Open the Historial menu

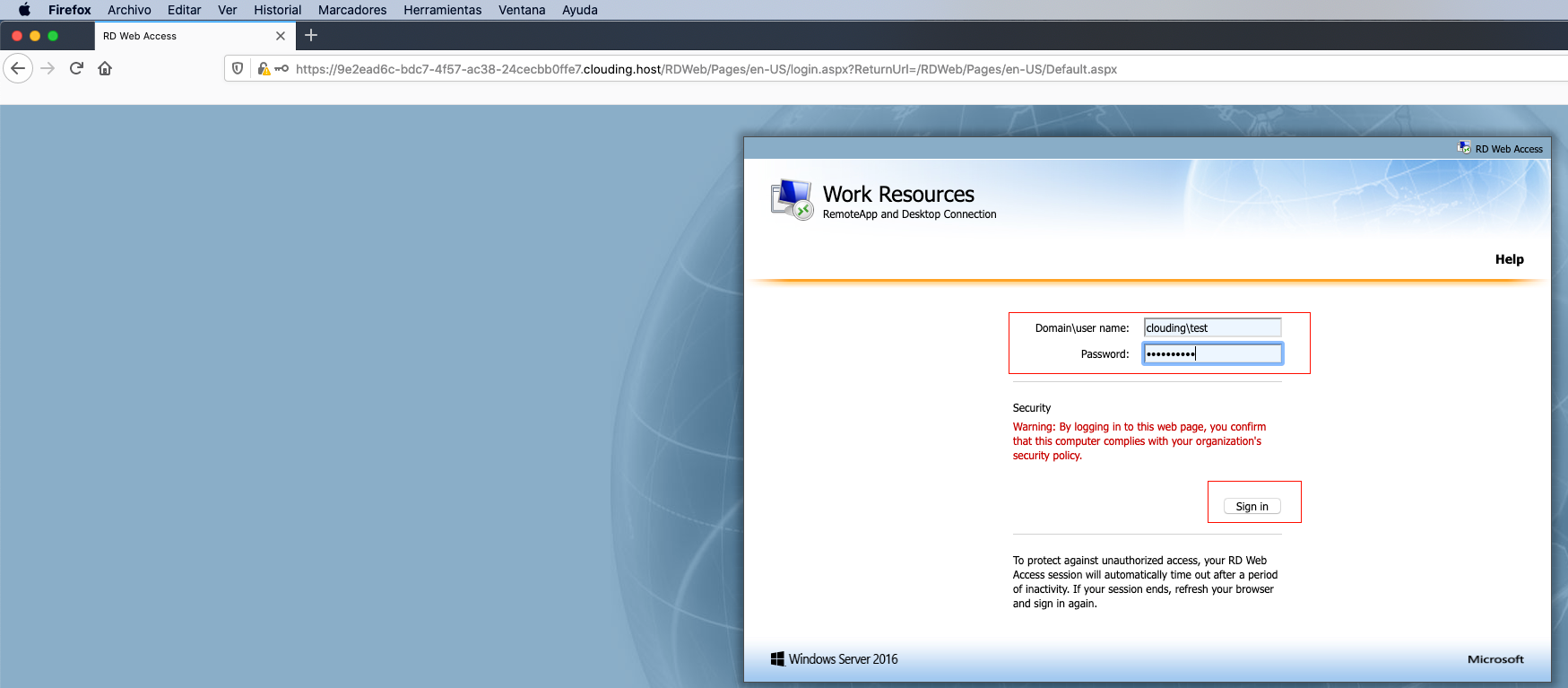point(277,10)
